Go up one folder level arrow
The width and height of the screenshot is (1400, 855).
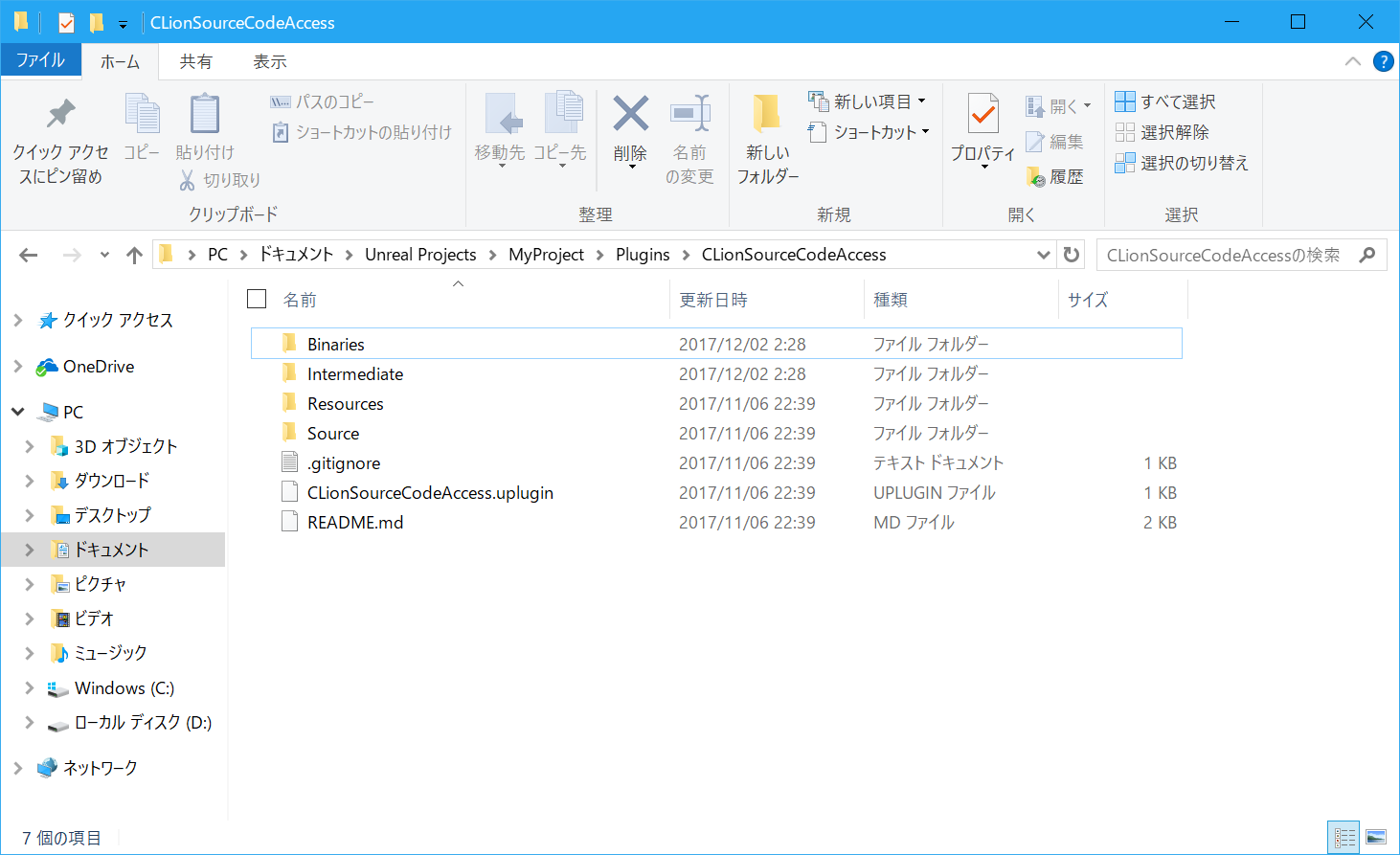134,255
